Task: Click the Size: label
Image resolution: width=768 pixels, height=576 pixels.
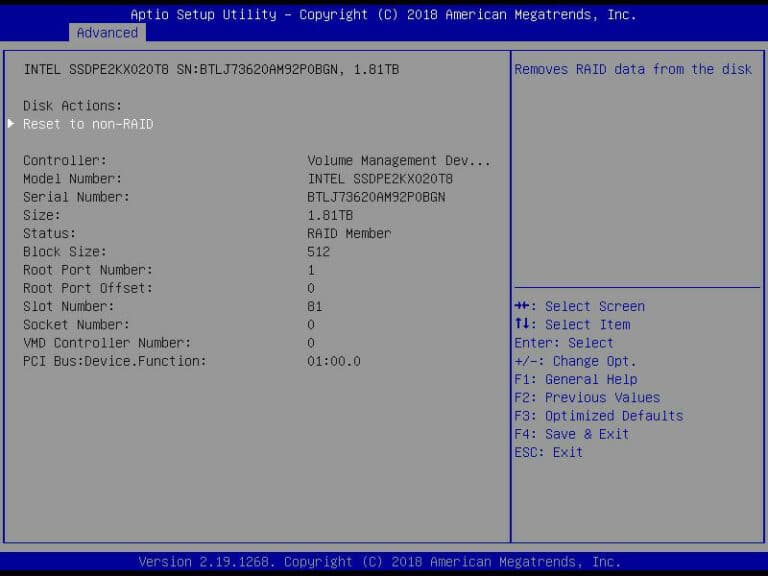Action: click(x=42, y=215)
